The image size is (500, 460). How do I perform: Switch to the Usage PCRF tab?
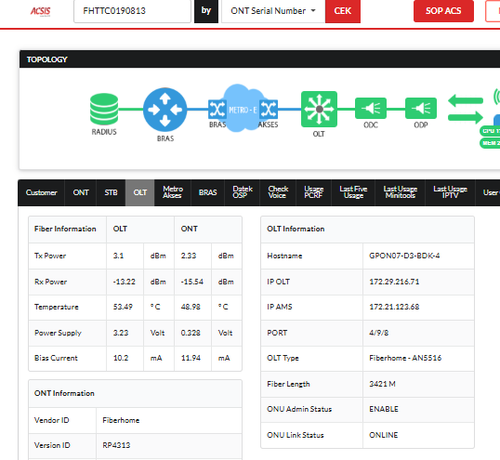314,193
